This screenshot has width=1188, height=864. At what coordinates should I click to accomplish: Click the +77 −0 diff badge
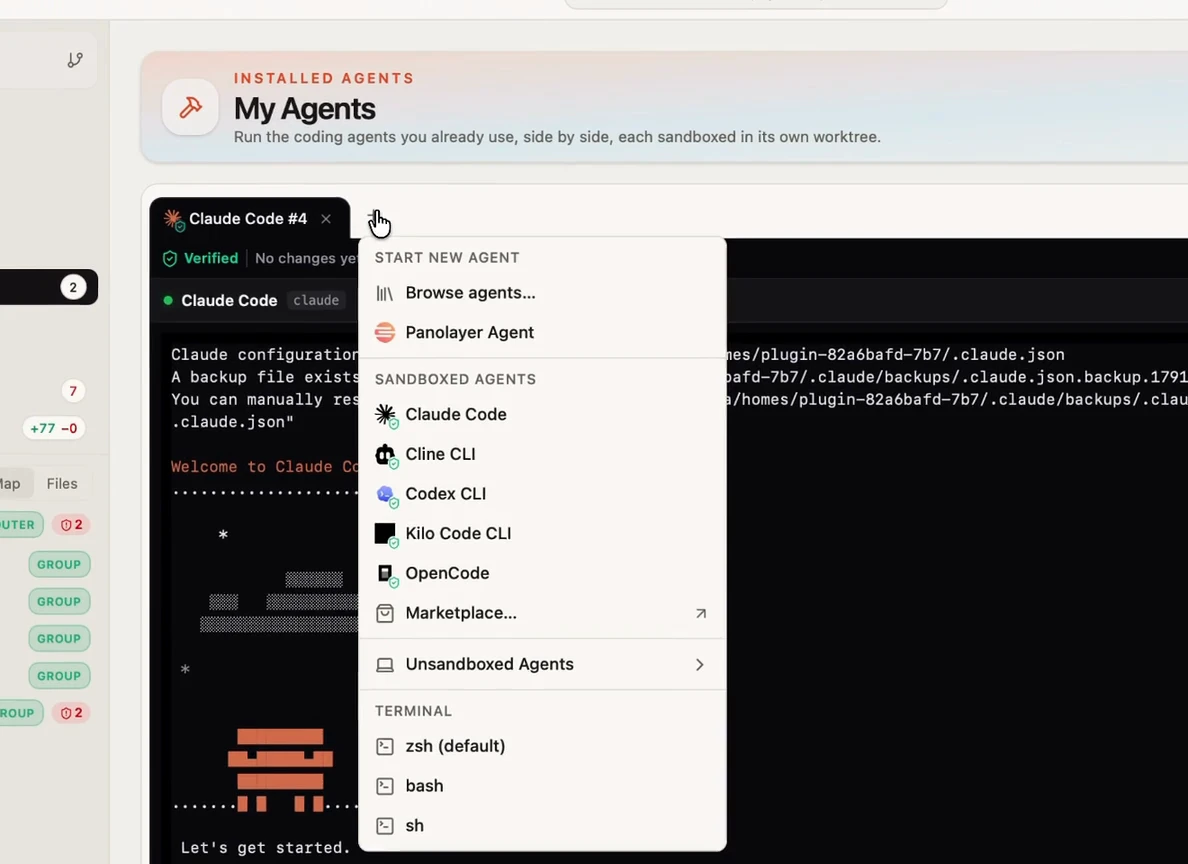coord(54,428)
